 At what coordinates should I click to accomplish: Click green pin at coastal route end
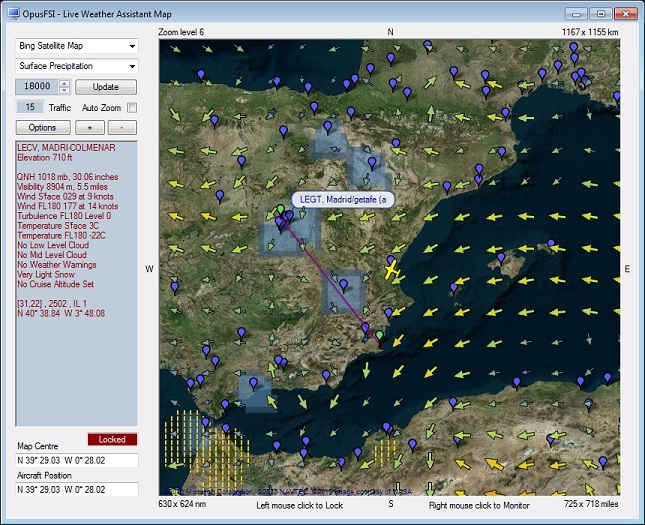pos(379,335)
